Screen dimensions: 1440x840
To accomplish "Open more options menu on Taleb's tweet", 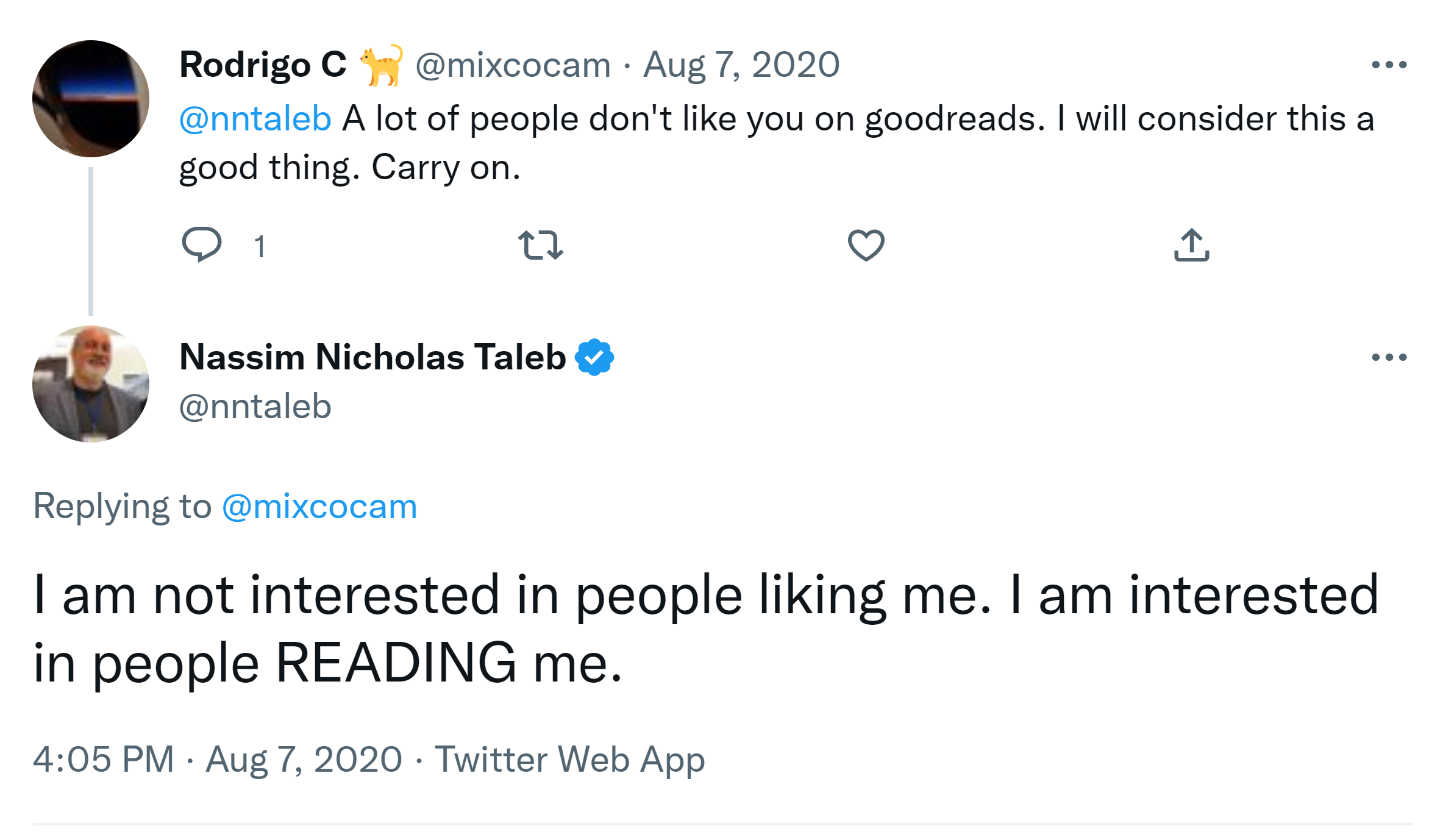I will click(1389, 357).
